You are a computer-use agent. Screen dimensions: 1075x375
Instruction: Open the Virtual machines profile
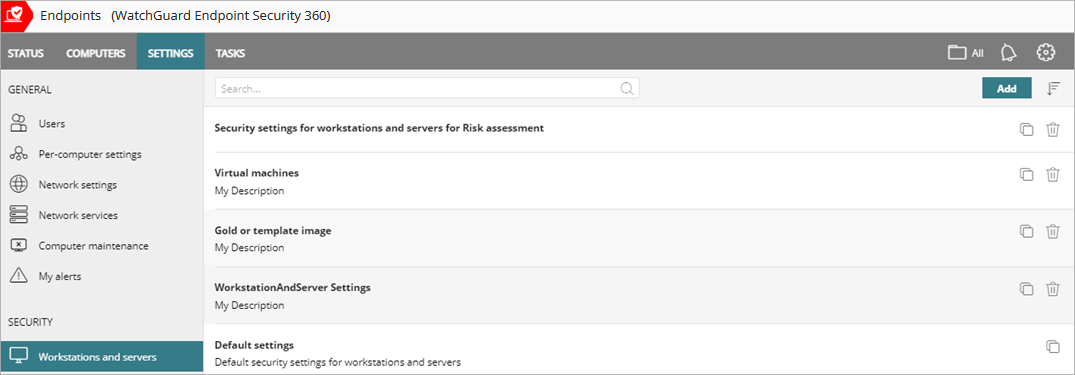[x=256, y=173]
